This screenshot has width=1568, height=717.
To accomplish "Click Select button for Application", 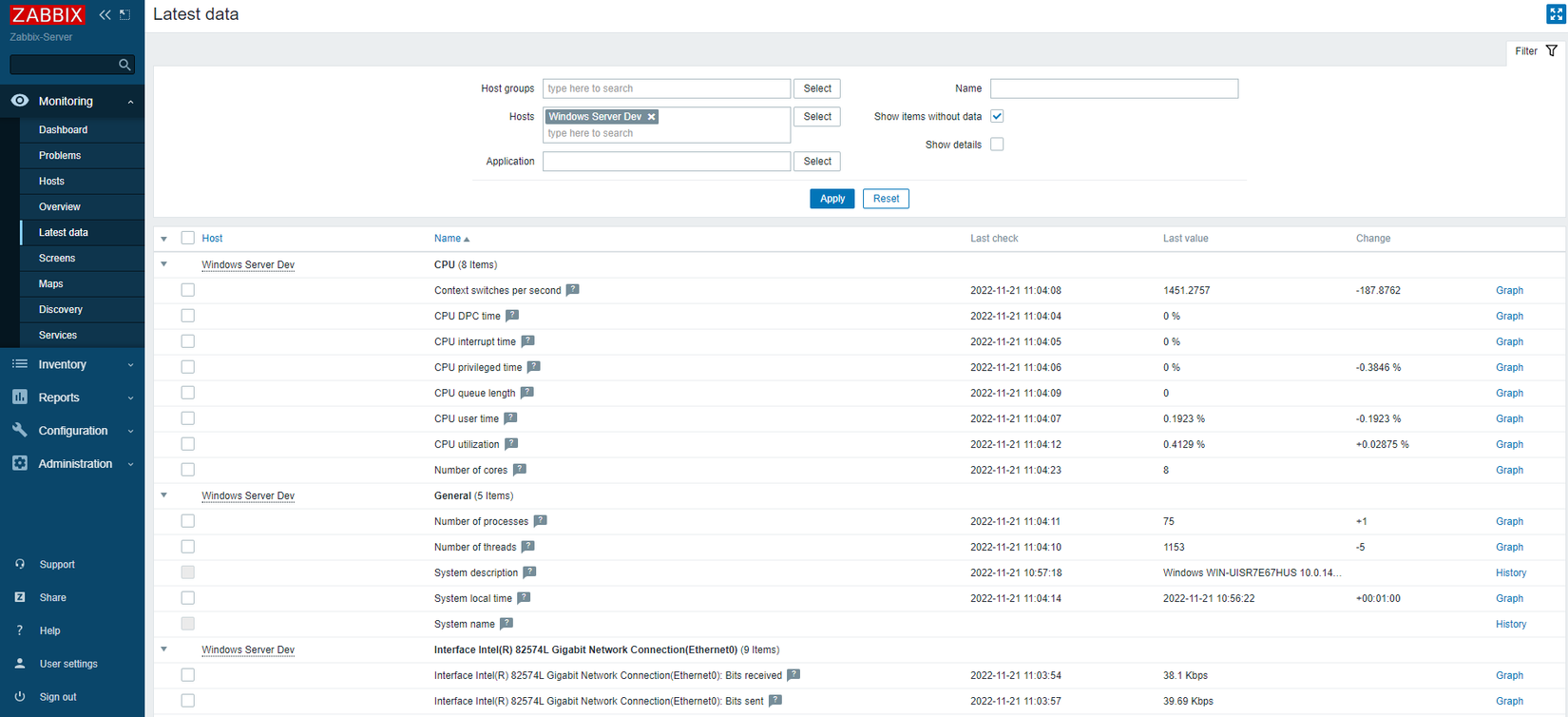I will tap(817, 162).
